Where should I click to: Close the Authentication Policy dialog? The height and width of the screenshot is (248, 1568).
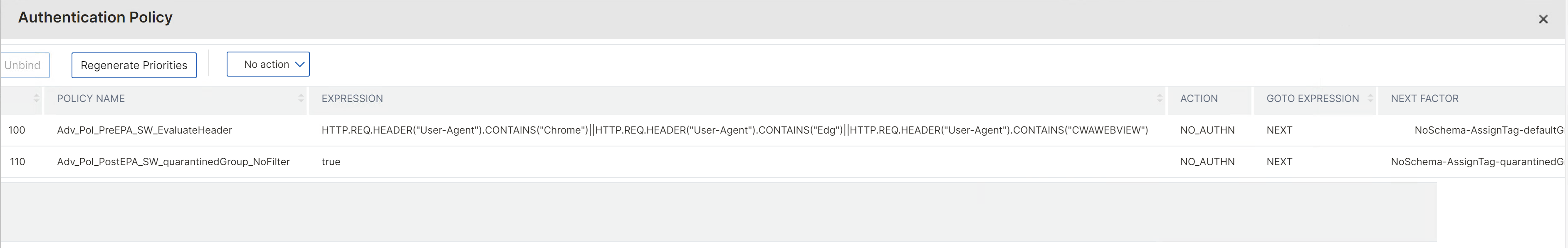tap(1543, 20)
